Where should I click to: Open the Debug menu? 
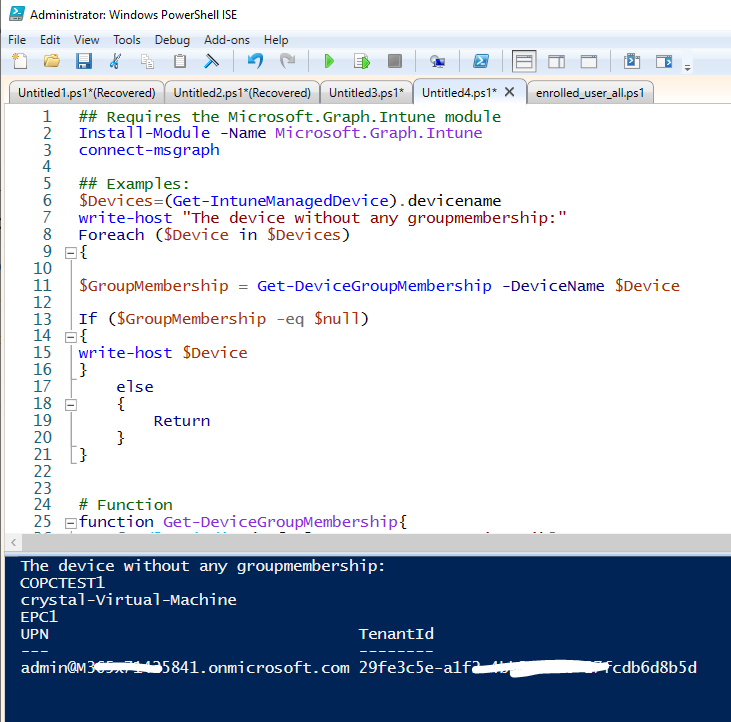(172, 40)
